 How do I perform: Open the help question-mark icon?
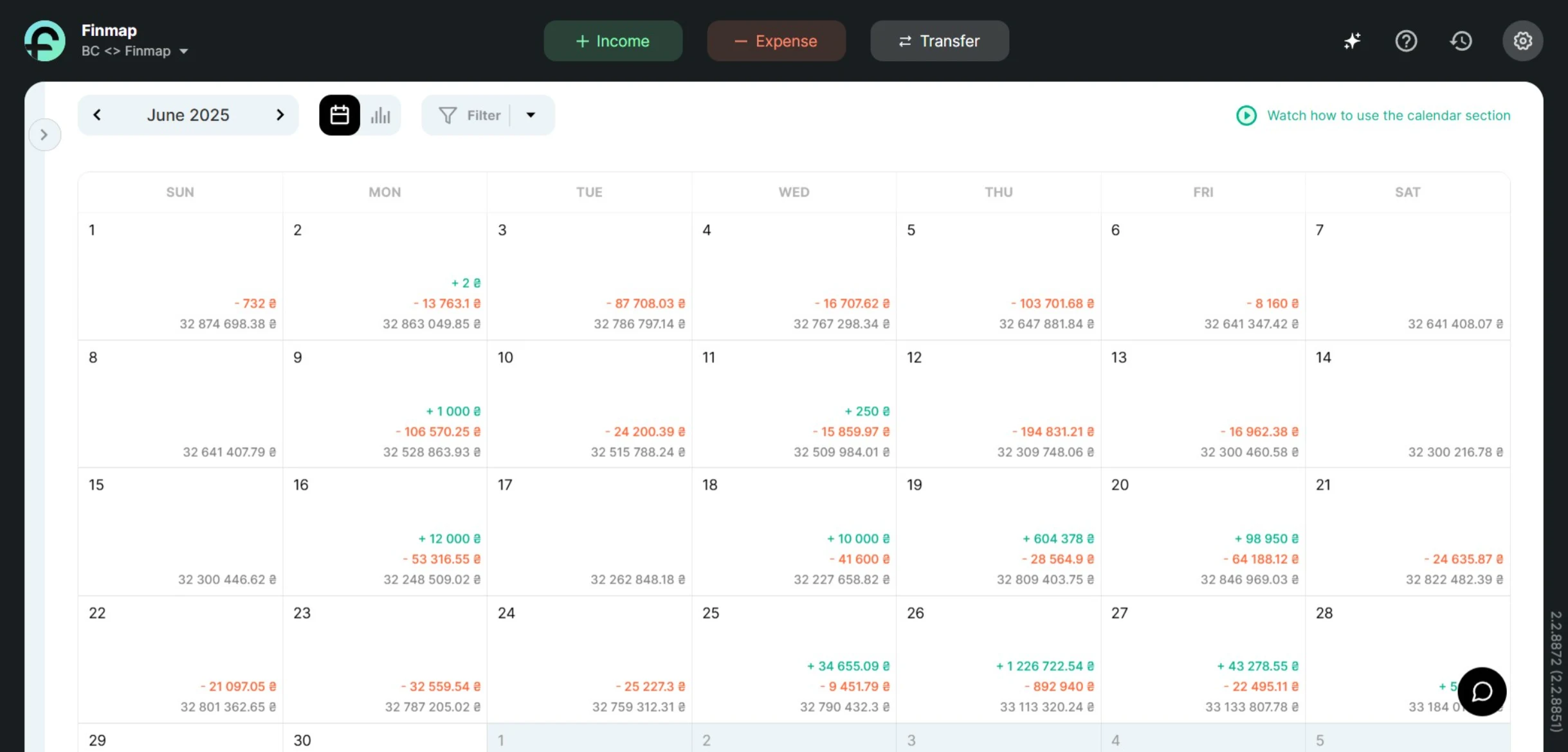1407,40
